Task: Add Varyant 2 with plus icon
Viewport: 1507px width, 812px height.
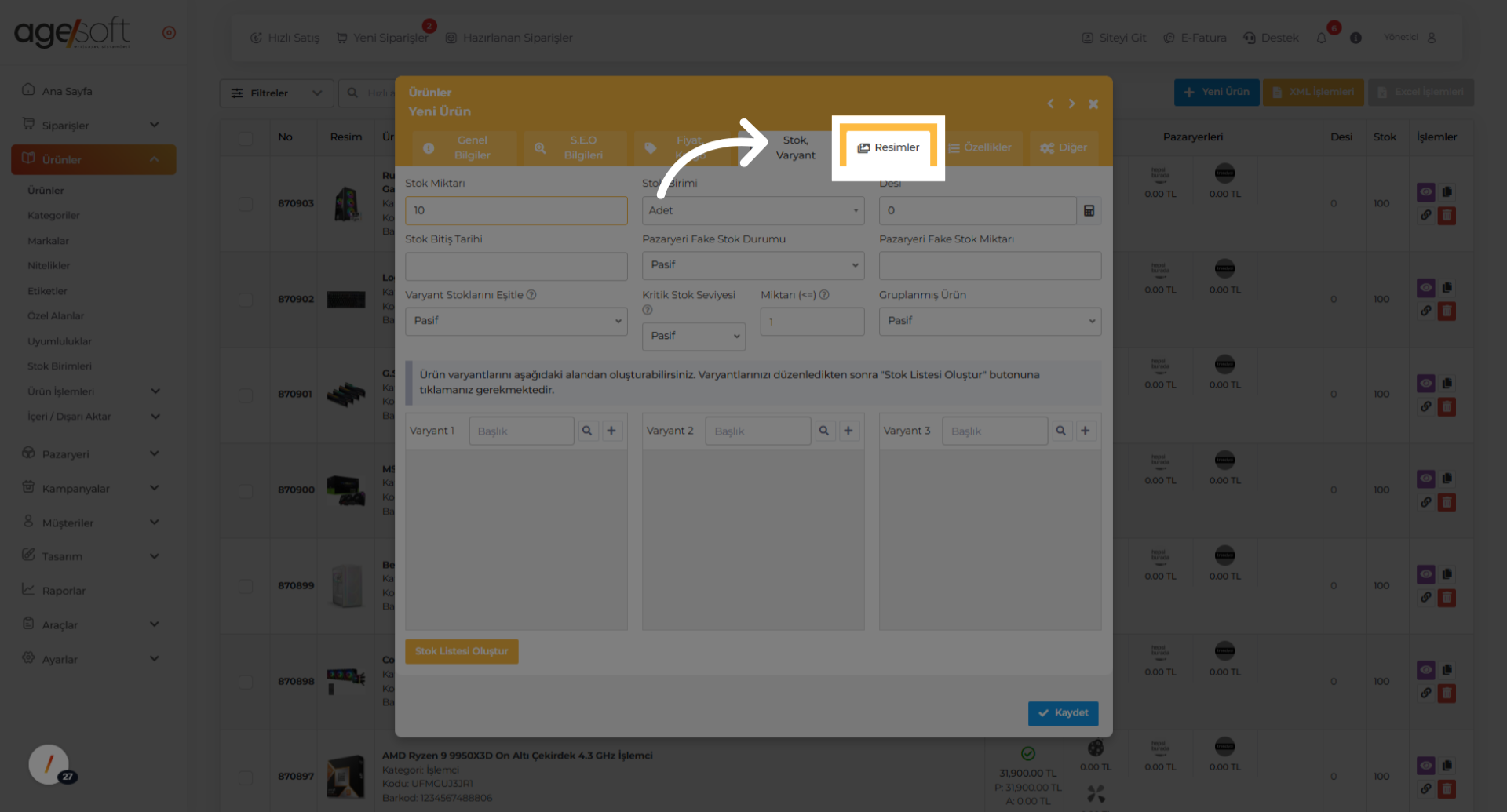Action: [x=848, y=431]
